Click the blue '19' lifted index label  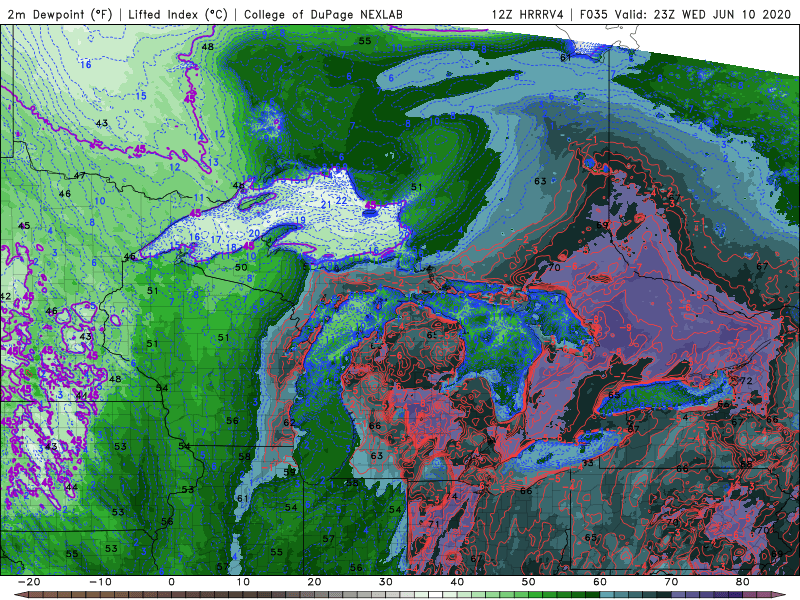point(300,220)
